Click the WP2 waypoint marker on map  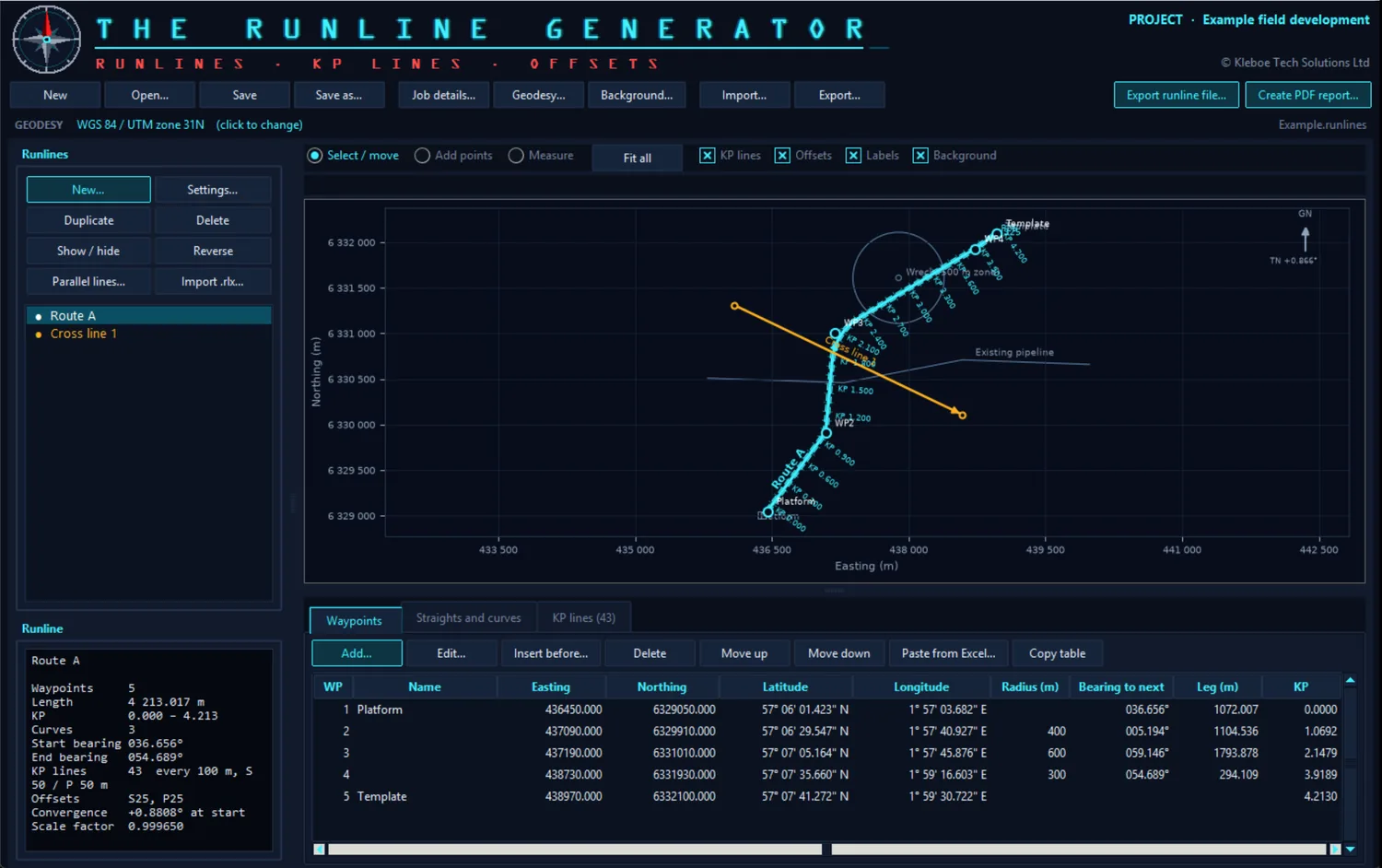click(826, 432)
